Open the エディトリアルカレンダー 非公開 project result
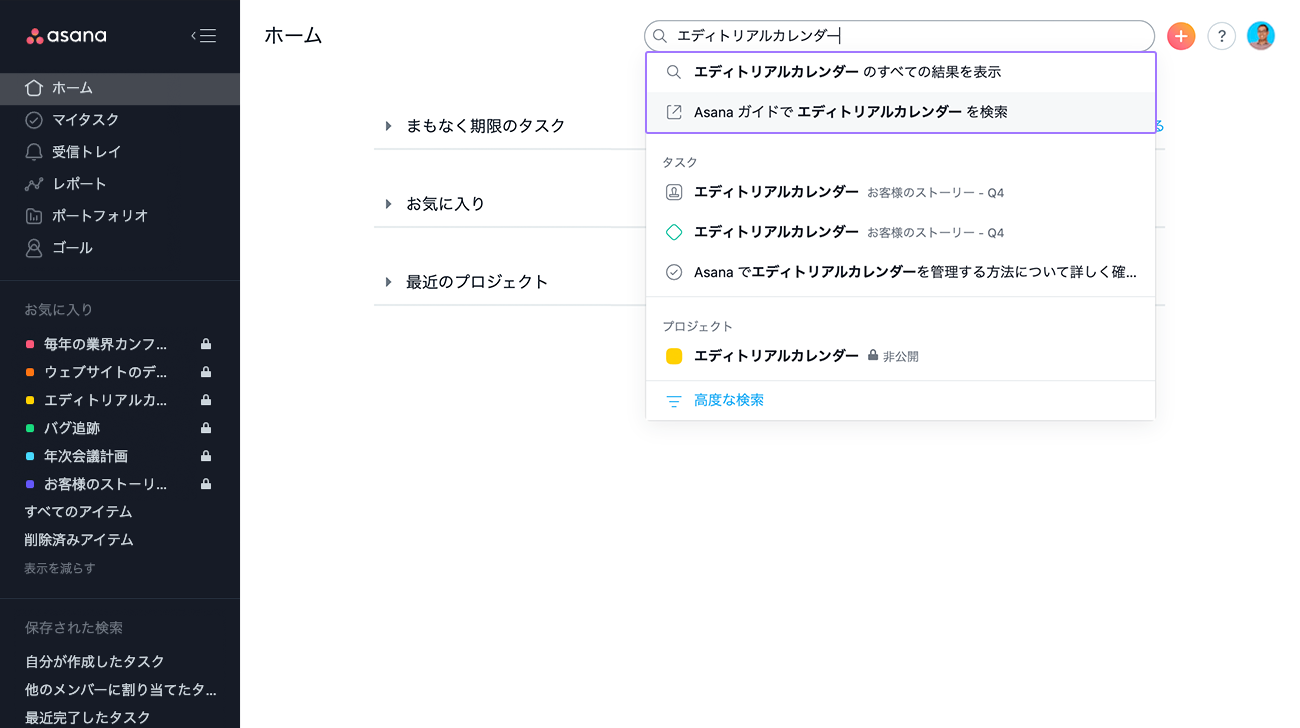The height and width of the screenshot is (728, 1300). tap(901, 356)
